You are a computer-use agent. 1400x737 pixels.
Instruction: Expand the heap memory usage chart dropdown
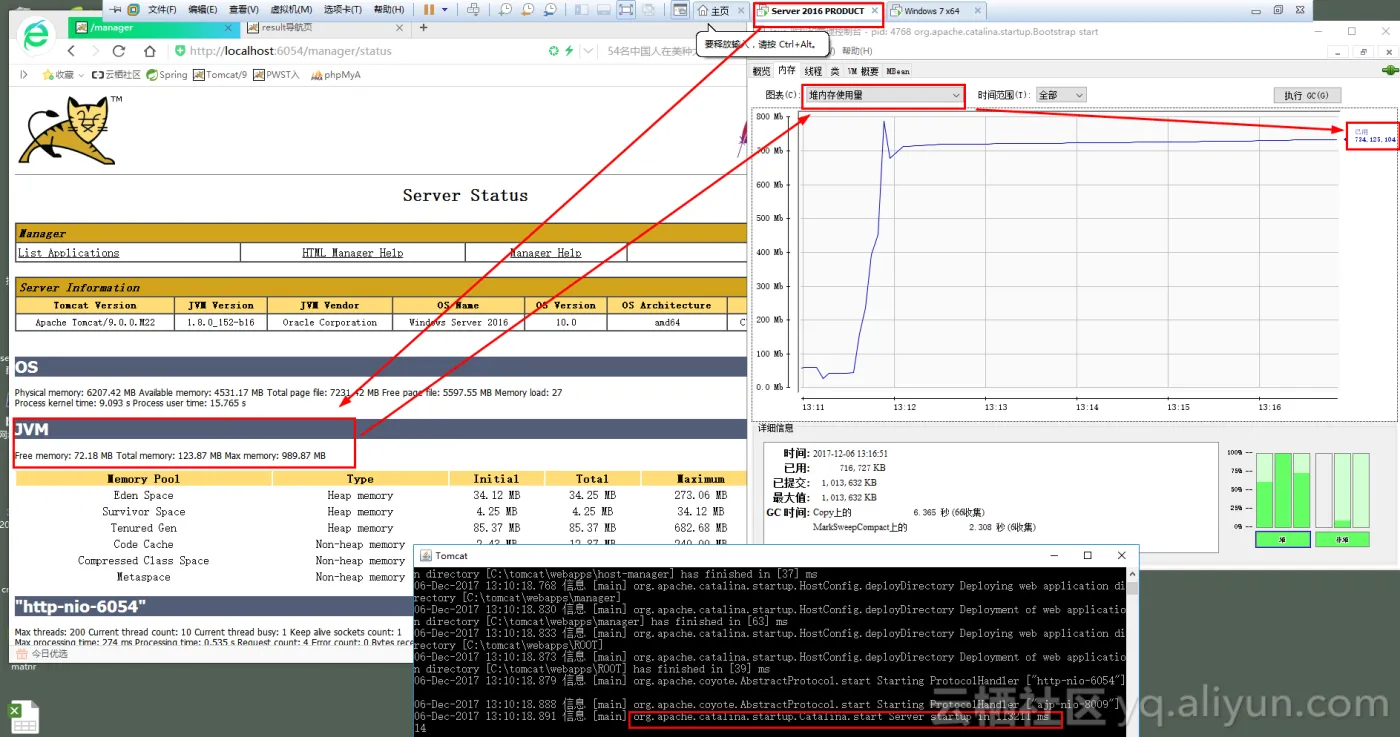click(883, 95)
